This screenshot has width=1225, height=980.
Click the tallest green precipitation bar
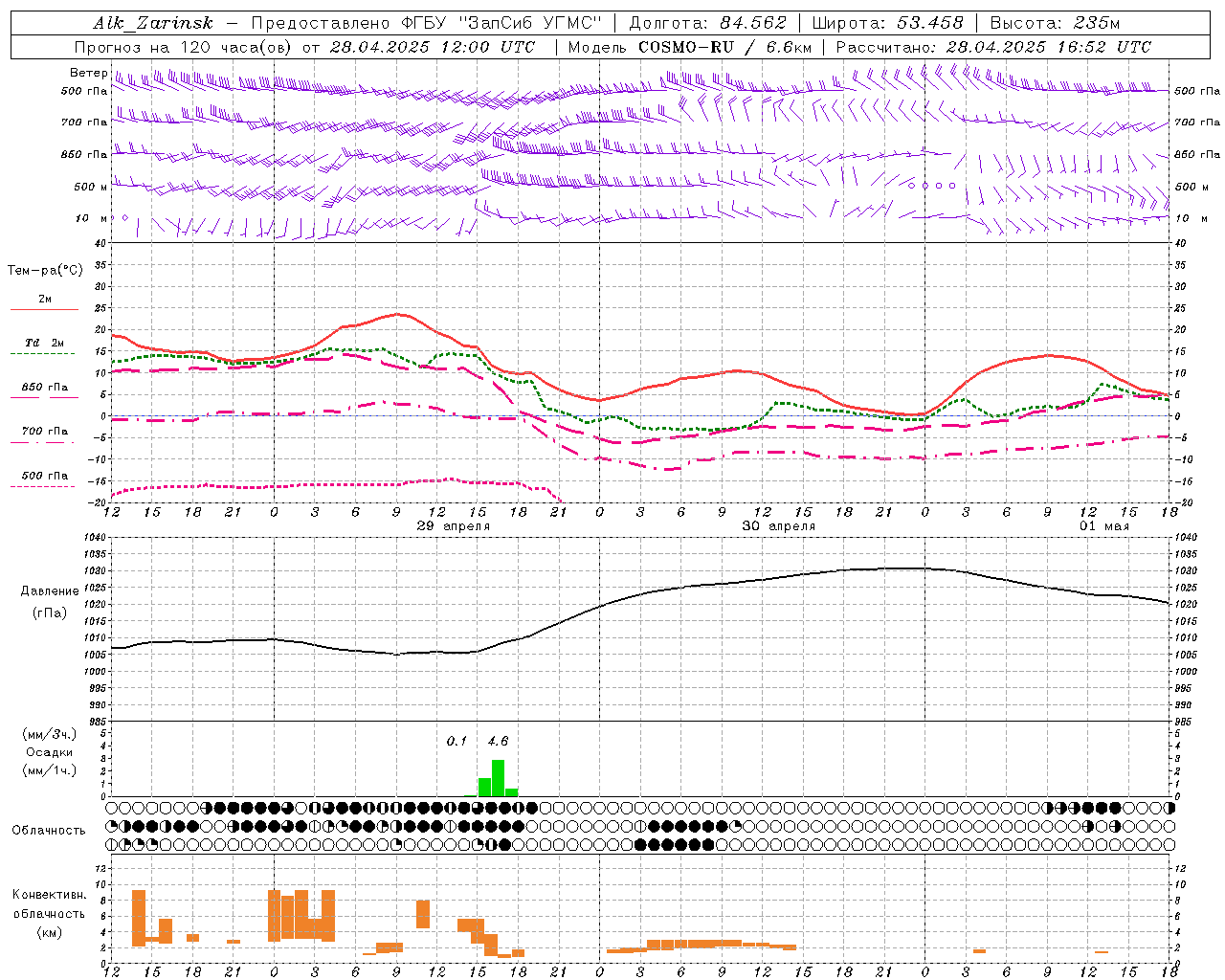(x=498, y=778)
